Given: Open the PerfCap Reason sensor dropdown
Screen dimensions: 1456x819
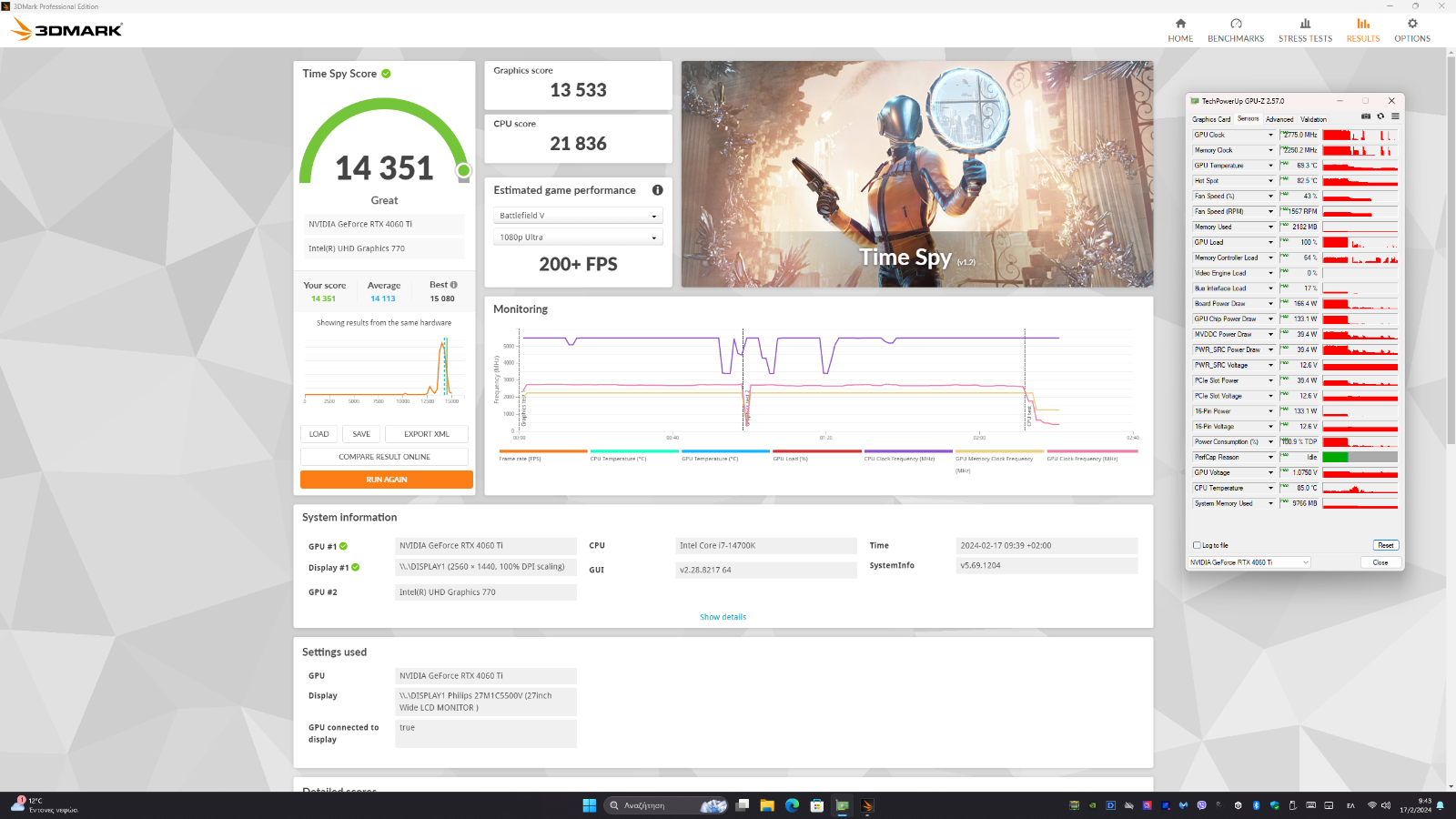Looking at the screenshot, I should tap(1271, 457).
